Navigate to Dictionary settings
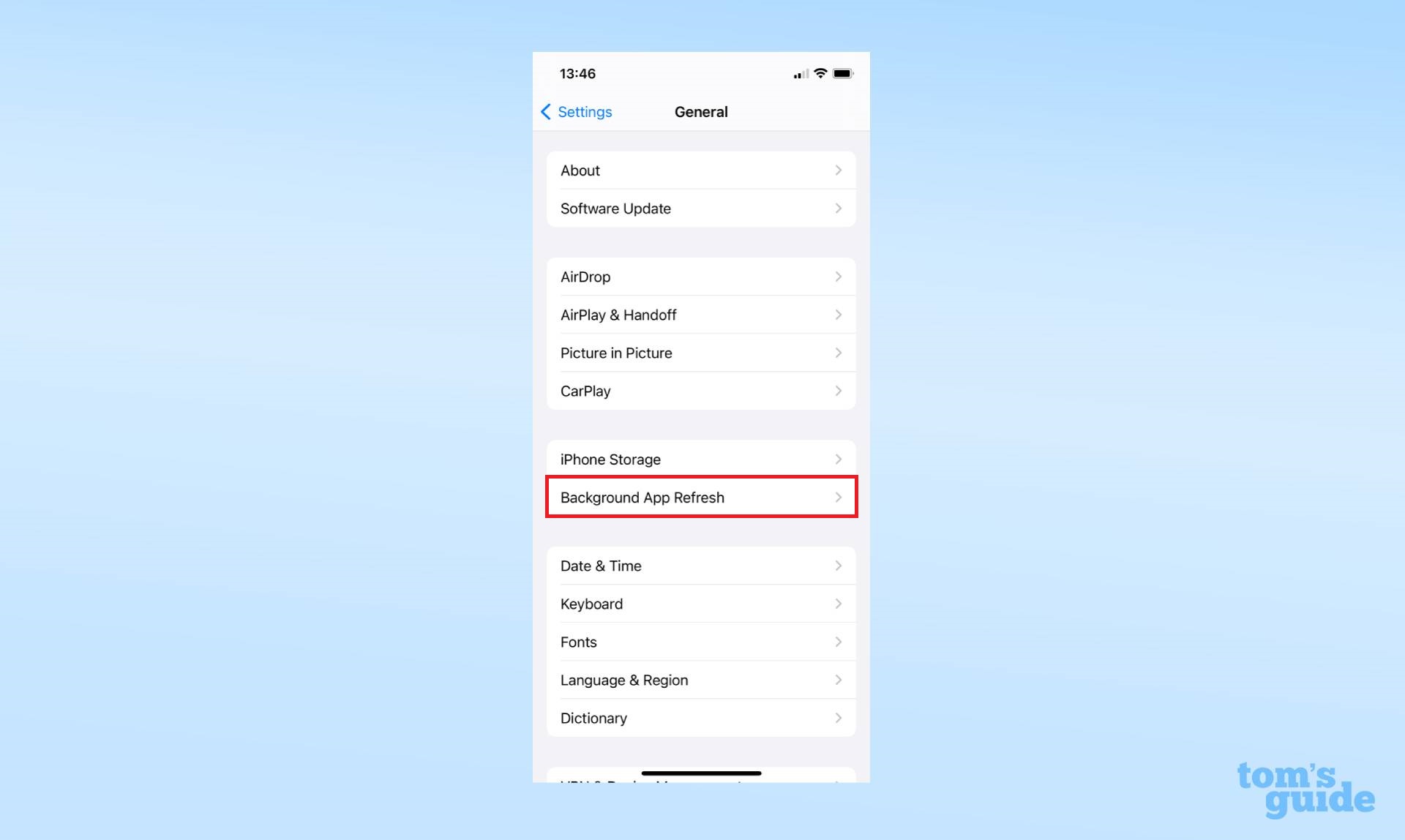The image size is (1405, 840). [x=702, y=718]
